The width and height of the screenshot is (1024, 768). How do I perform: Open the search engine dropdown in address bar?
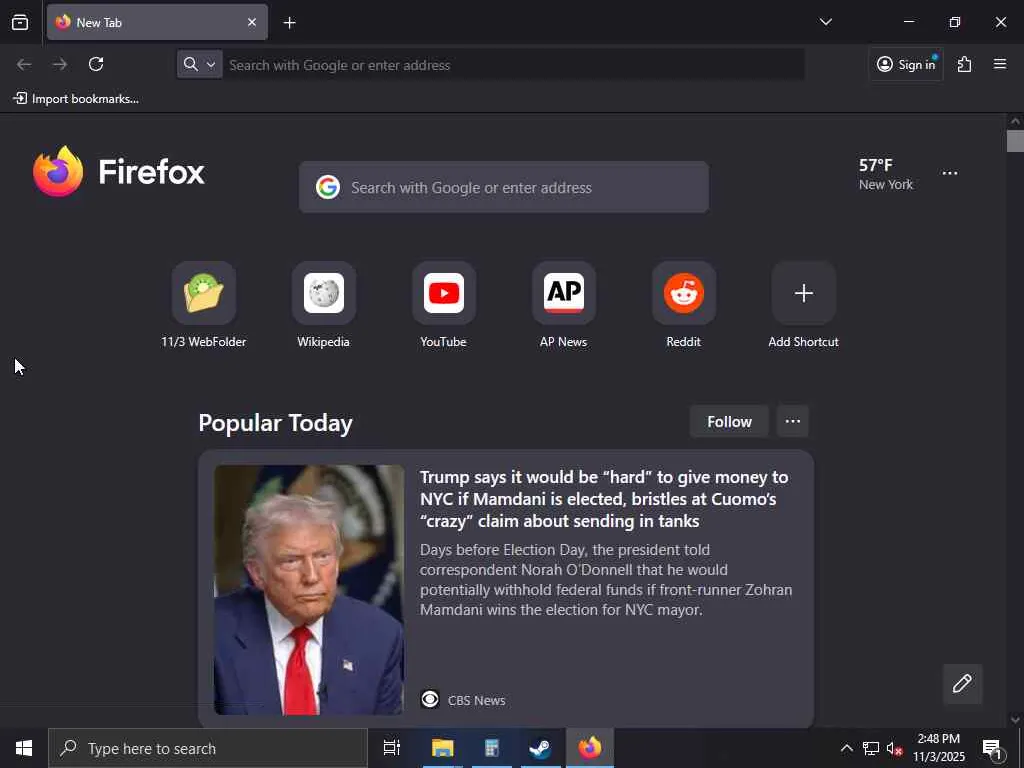click(x=199, y=64)
